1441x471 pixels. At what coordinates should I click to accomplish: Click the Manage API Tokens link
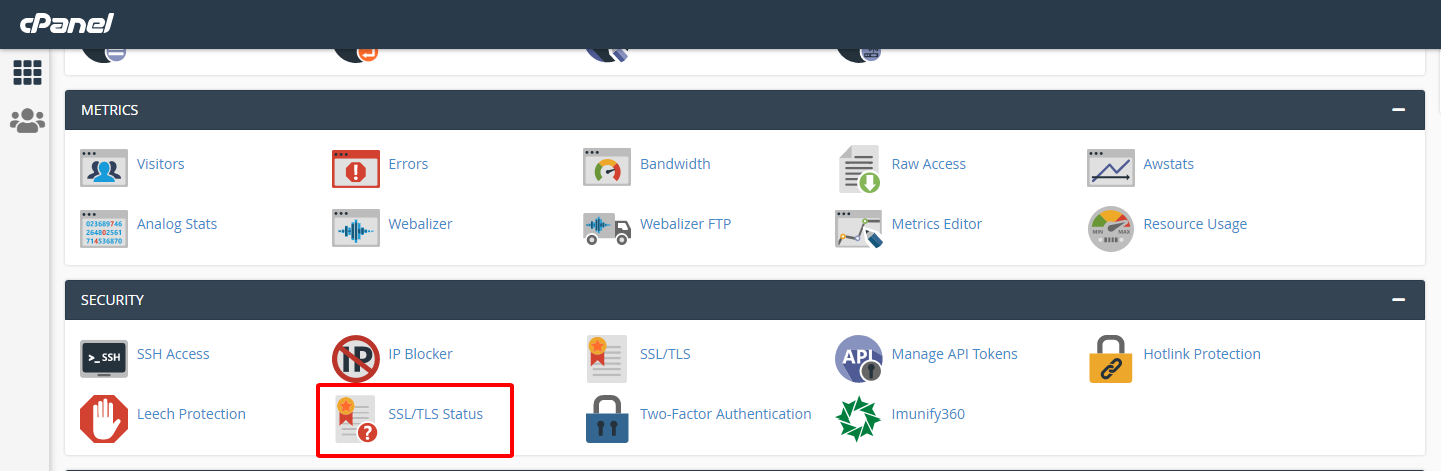click(x=955, y=354)
